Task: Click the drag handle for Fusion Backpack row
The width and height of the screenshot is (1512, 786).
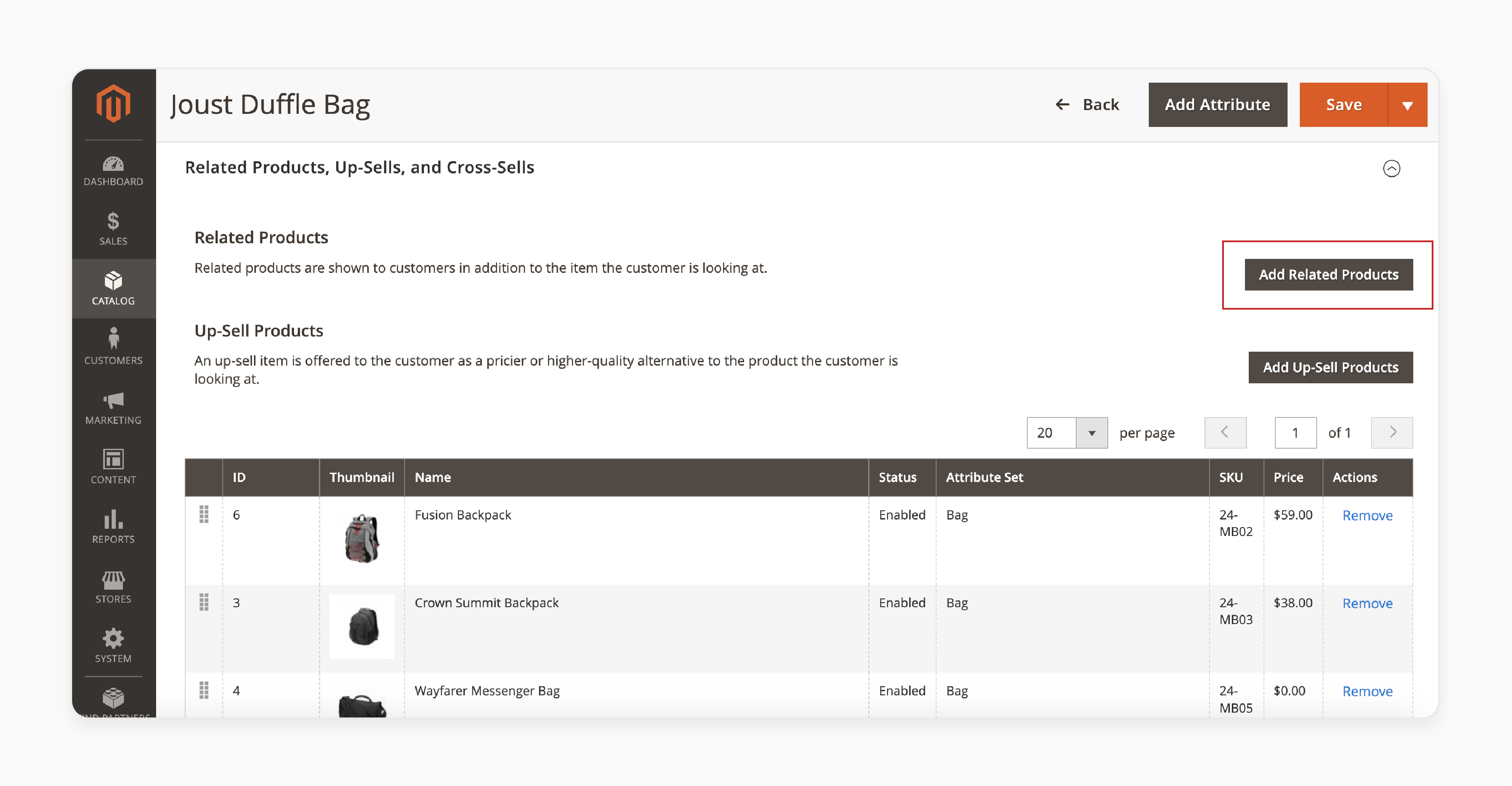Action: [x=204, y=514]
